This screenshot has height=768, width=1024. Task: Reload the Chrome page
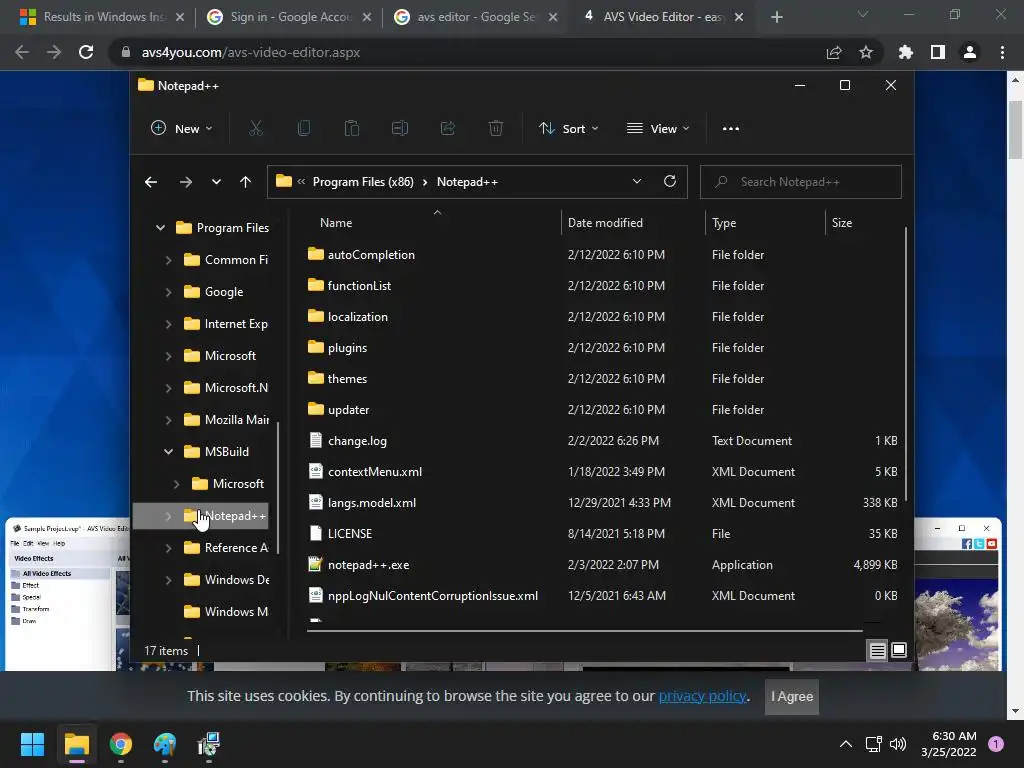point(86,52)
